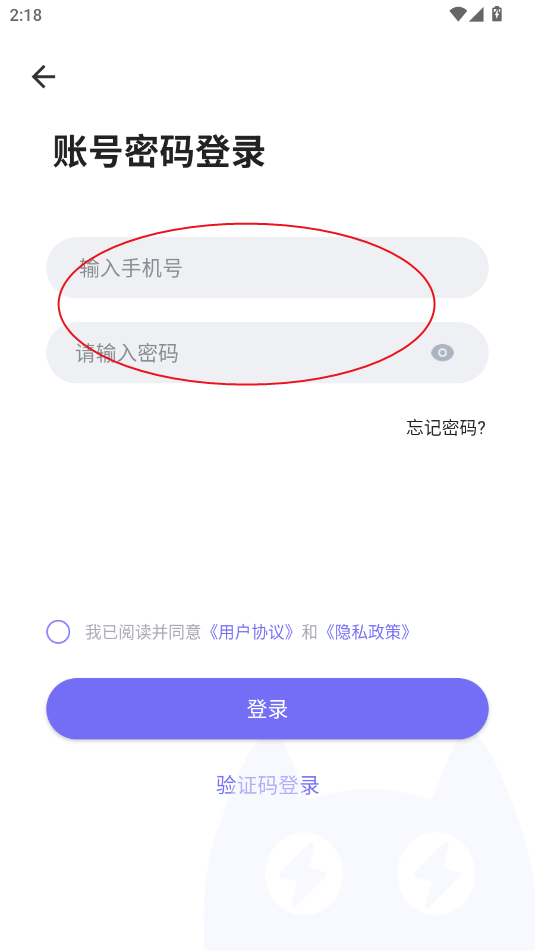Tap the mascot's left lightning bolt eye
This screenshot has height=951, width=535.
[x=303, y=874]
